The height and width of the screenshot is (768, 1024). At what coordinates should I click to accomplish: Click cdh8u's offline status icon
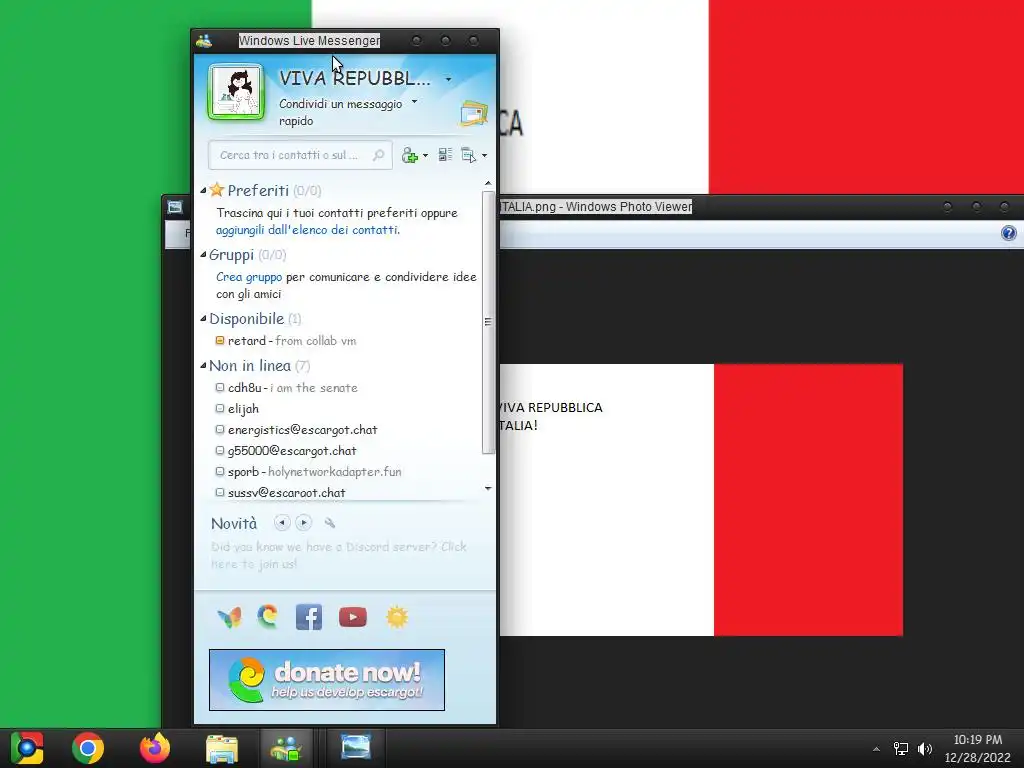pos(220,387)
